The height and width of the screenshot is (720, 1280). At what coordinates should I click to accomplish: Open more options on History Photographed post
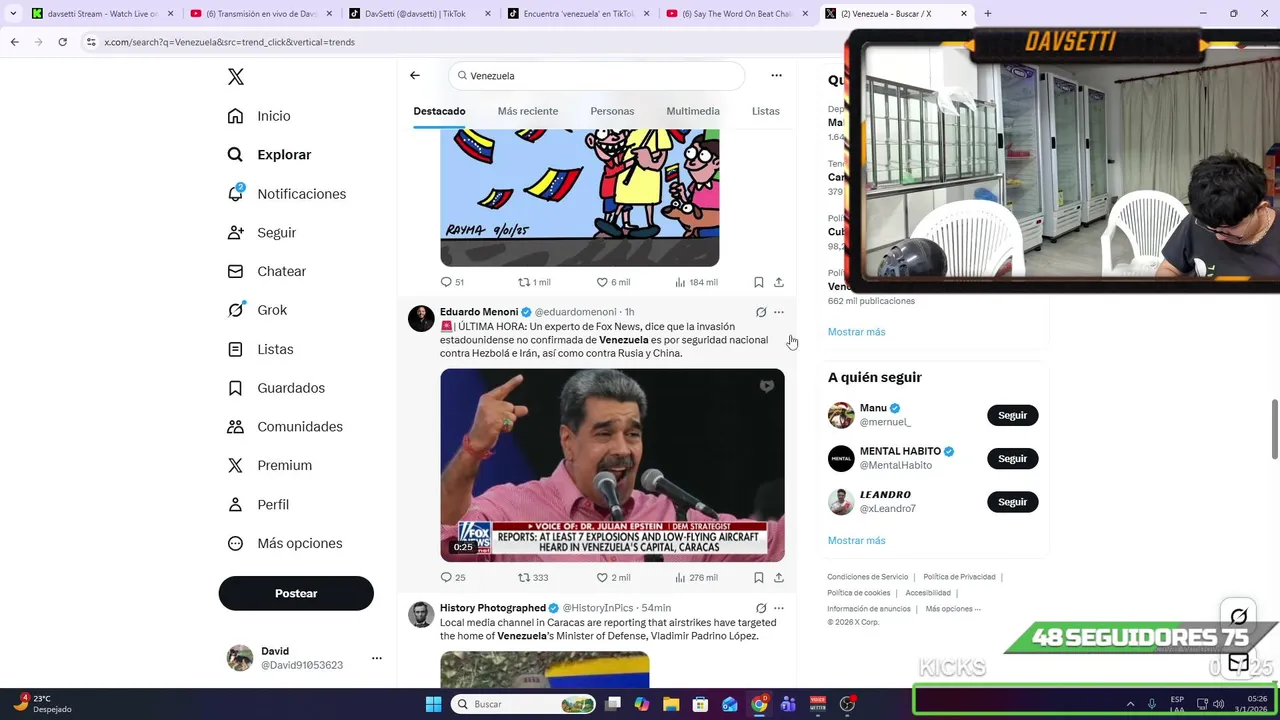coord(779,608)
